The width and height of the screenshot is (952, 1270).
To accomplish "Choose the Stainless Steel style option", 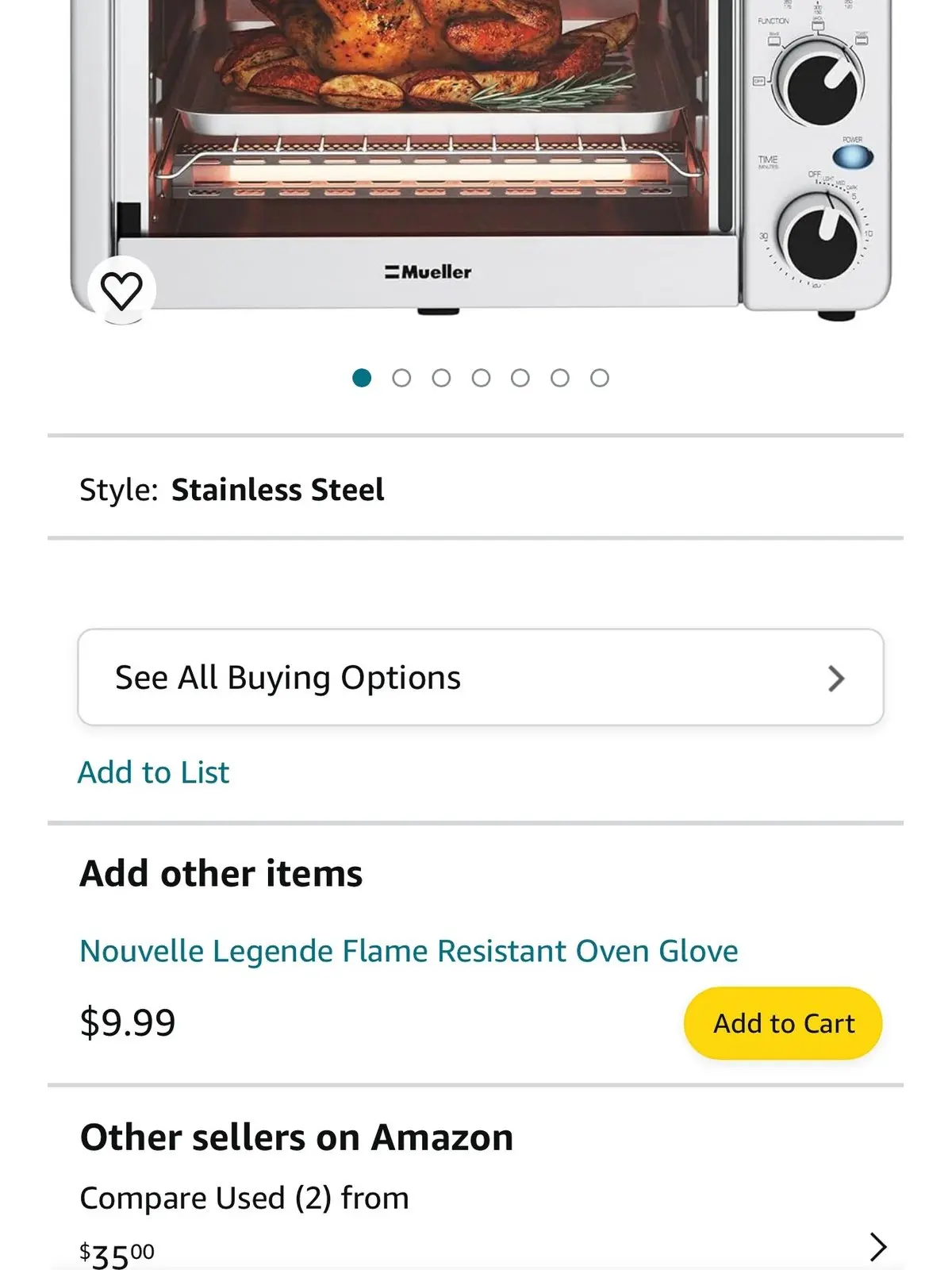I will pyautogui.click(x=278, y=489).
